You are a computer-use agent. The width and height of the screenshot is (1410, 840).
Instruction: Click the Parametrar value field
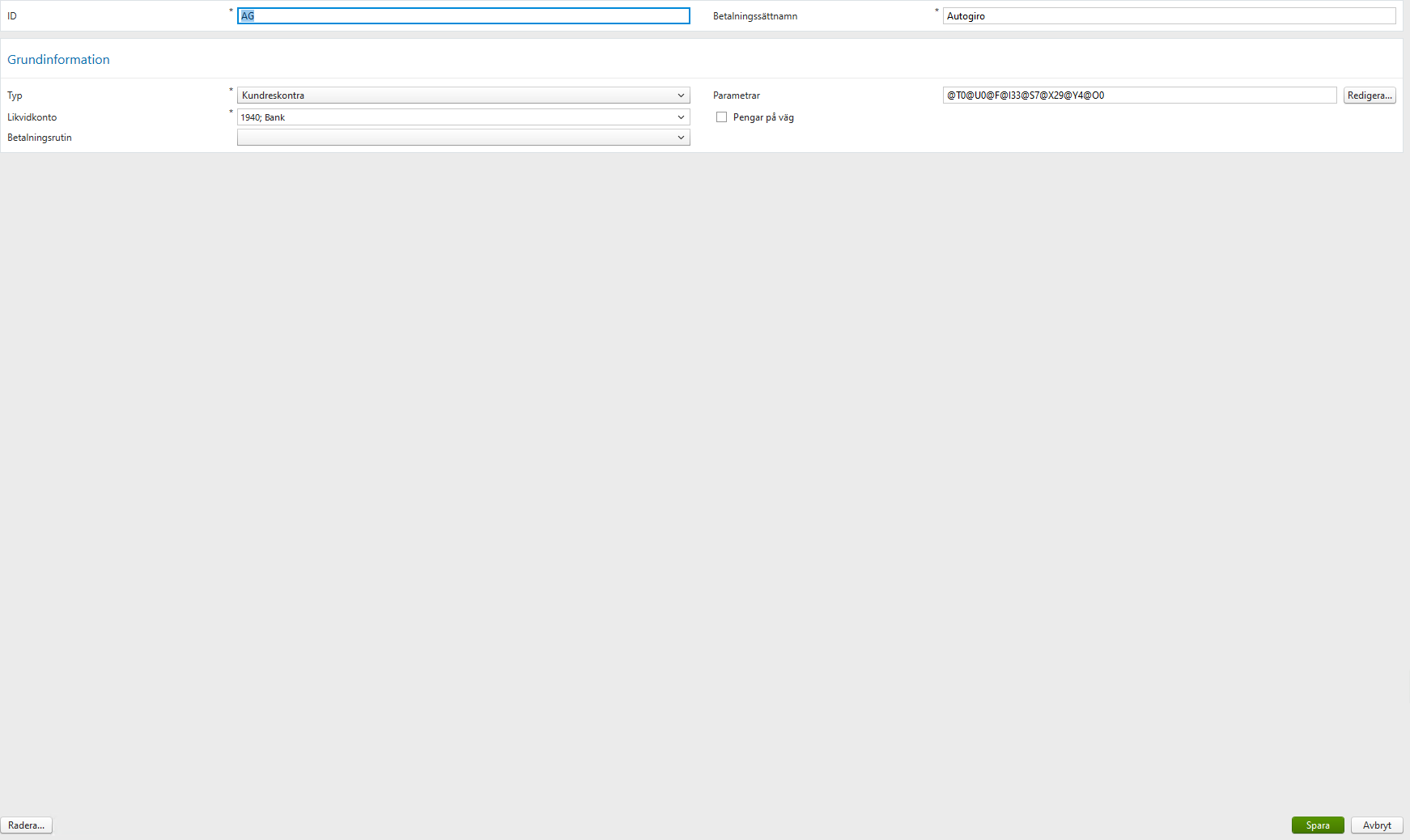pyautogui.click(x=1139, y=95)
